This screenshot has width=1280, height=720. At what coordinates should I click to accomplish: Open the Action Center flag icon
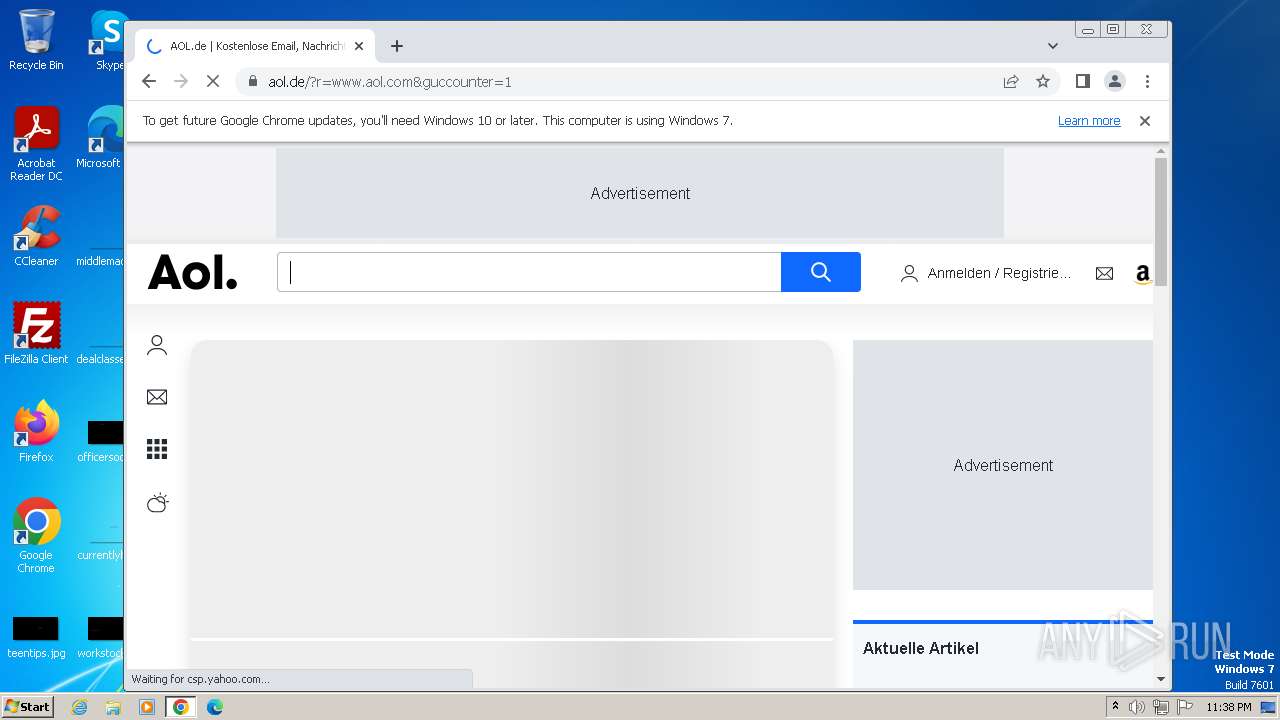click(1183, 707)
